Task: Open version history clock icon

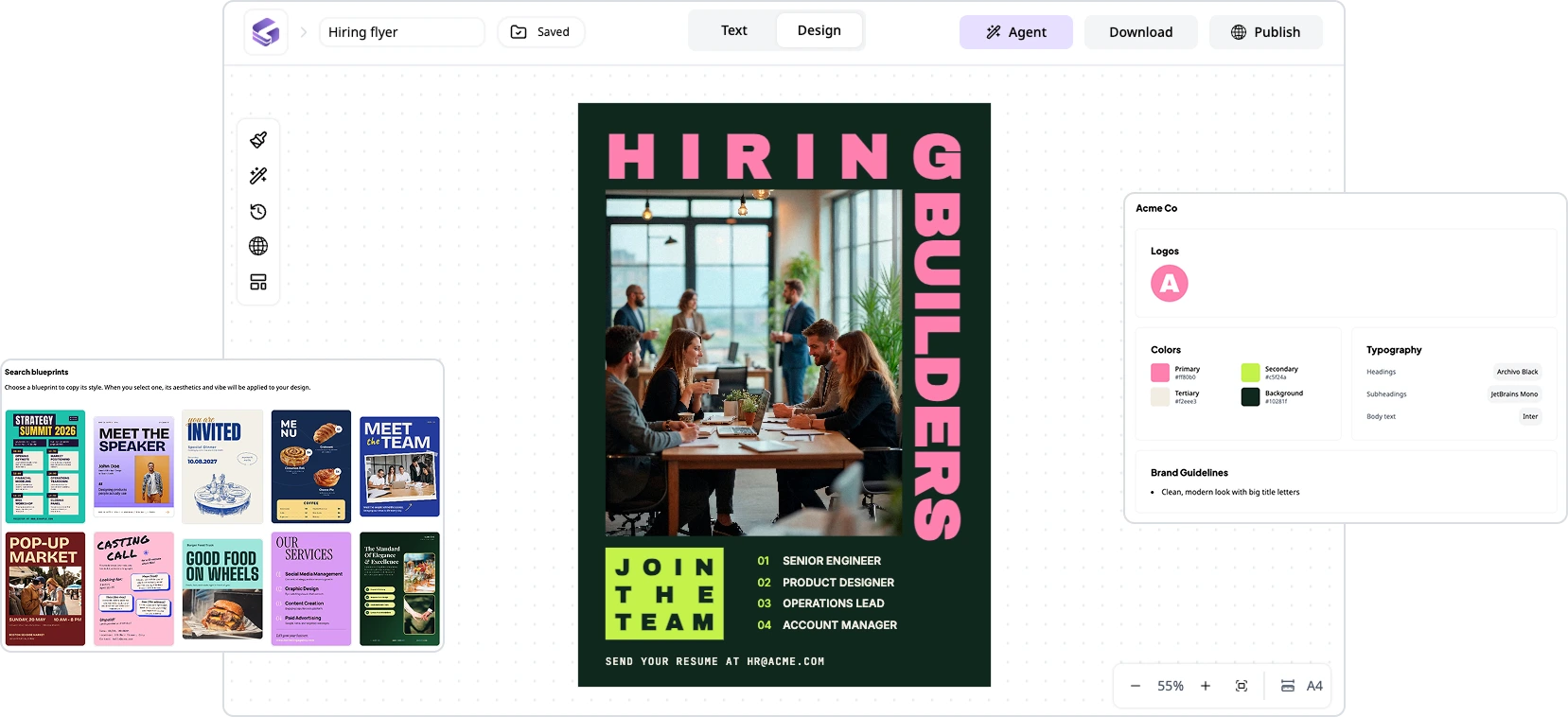Action: click(258, 211)
